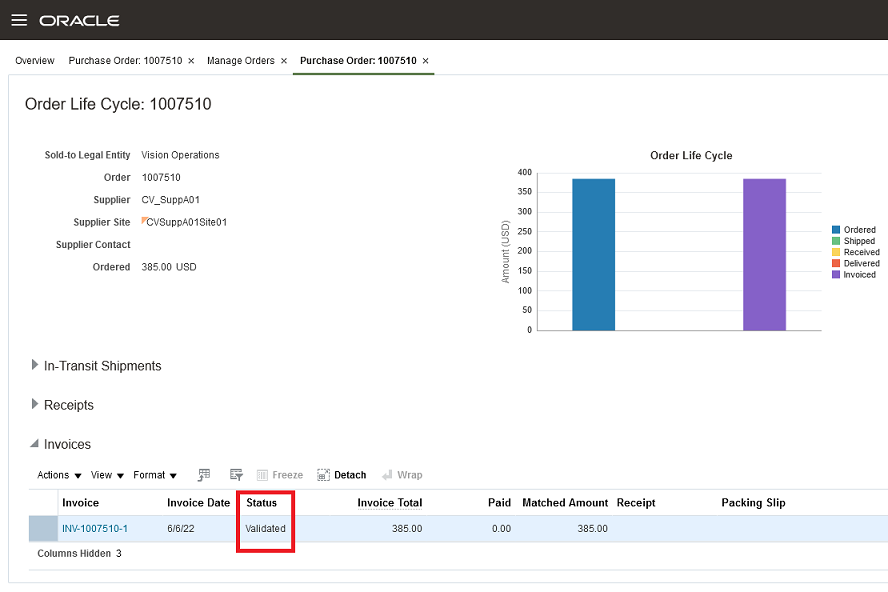
Task: Click the Vision Operations legal entity value
Action: pyautogui.click(x=180, y=155)
